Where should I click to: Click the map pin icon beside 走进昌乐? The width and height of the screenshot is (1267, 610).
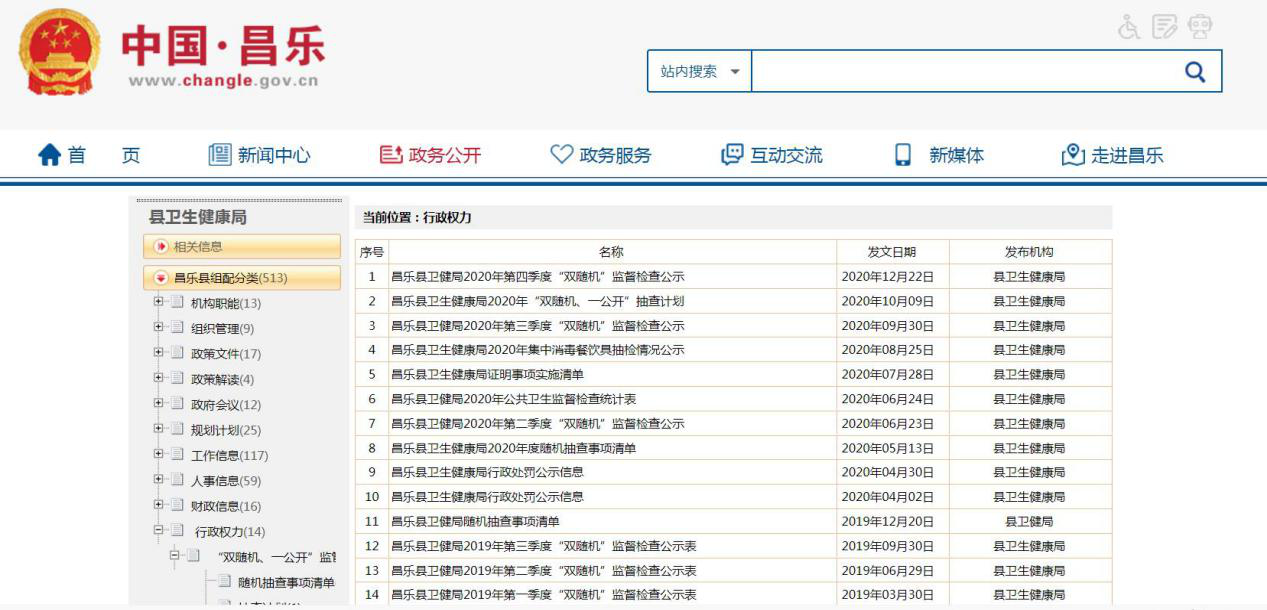1072,155
